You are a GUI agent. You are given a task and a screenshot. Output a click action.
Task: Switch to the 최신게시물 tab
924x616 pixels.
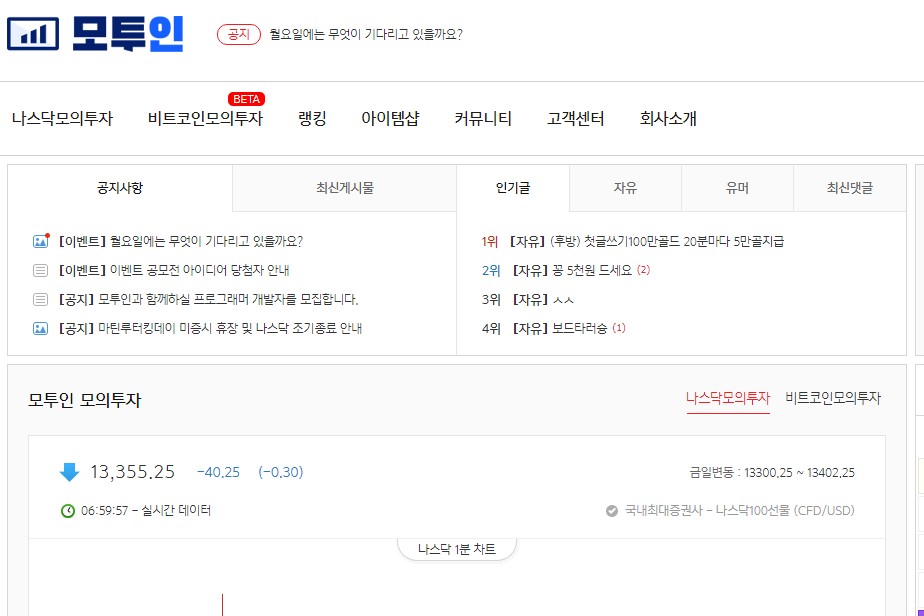click(x=345, y=188)
